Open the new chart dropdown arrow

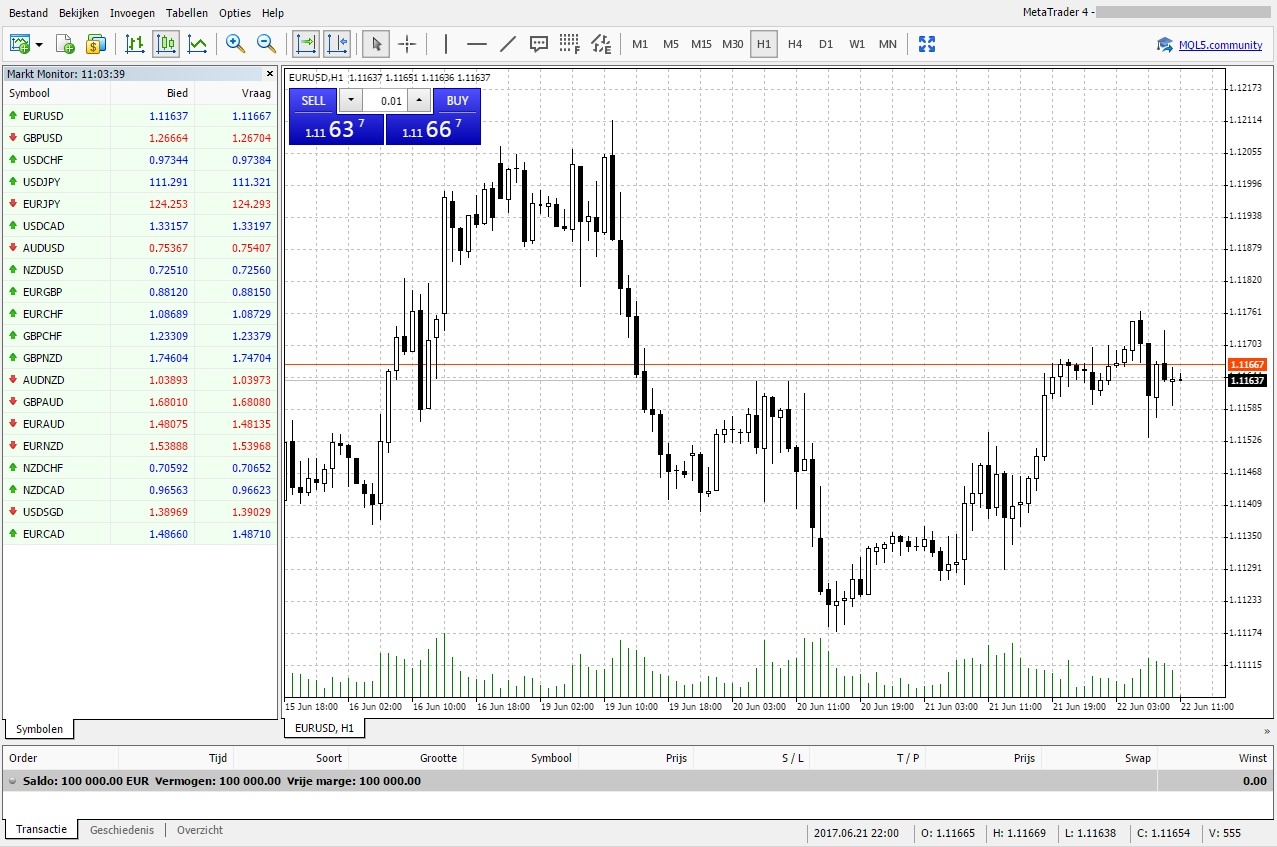coord(40,44)
